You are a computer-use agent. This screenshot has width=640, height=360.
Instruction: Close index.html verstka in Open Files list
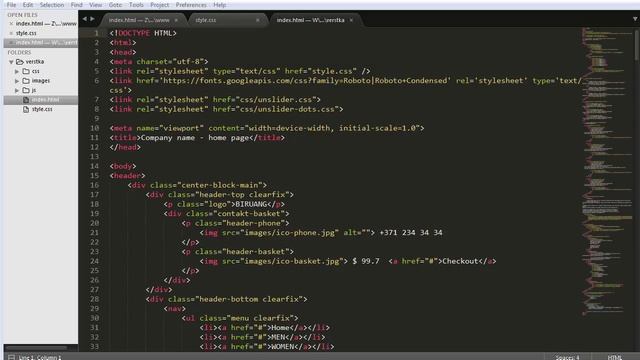(x=11, y=42)
